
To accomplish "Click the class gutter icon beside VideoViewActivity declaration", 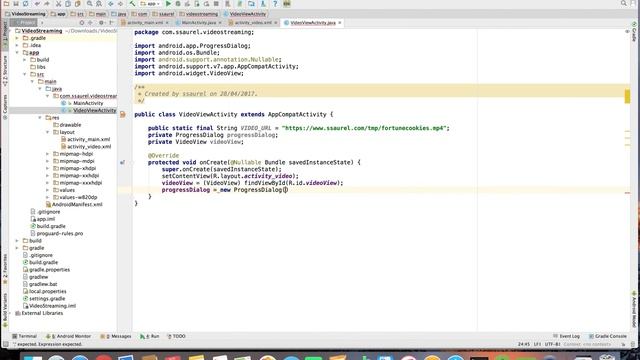I will tap(123, 115).
